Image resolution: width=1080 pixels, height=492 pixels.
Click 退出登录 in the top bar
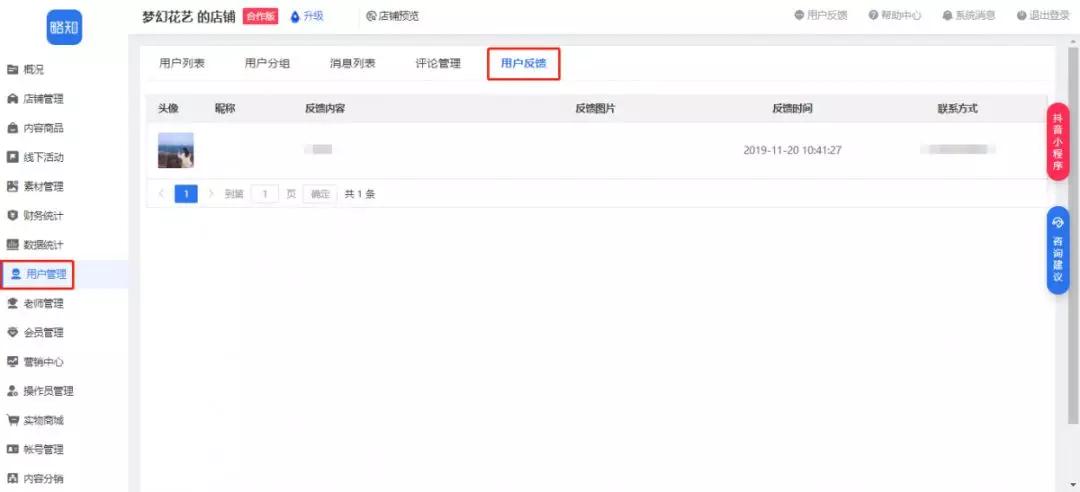click(x=1043, y=15)
